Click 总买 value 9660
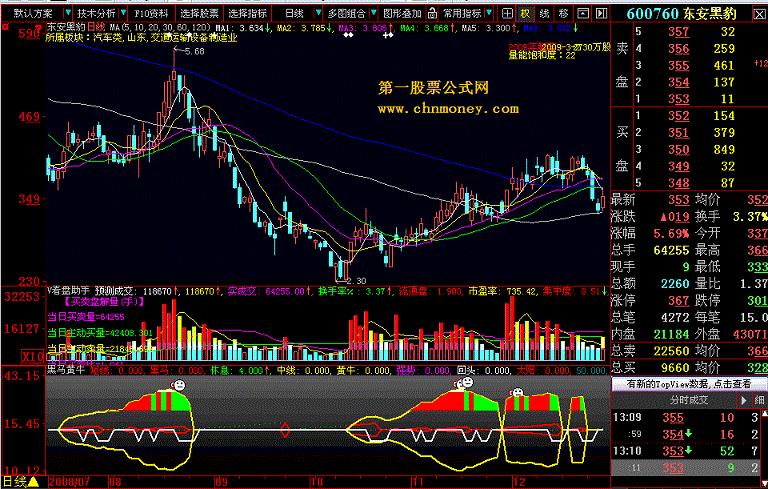The height and width of the screenshot is (489, 768). click(675, 367)
